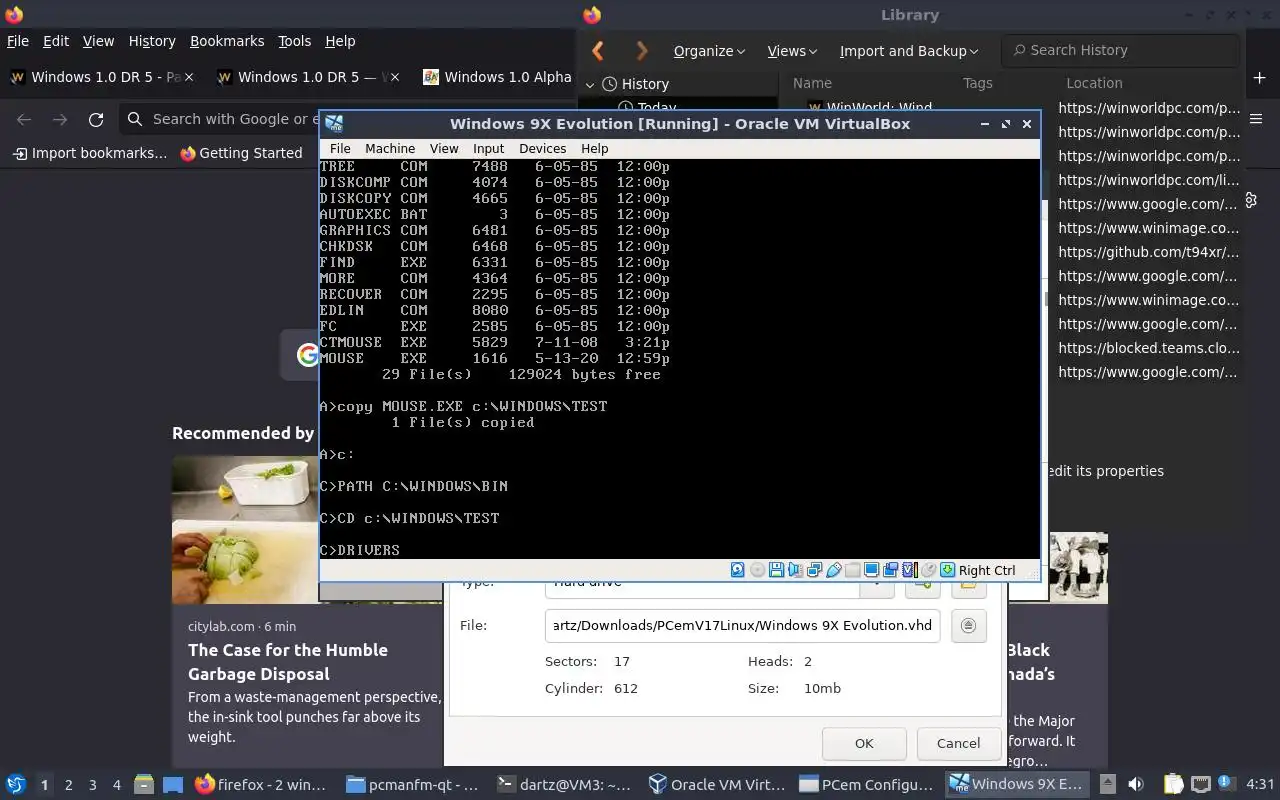This screenshot has width=1280, height=800.
Task: Expand the system tray hidden icons arrow
Action: tap(1107, 784)
